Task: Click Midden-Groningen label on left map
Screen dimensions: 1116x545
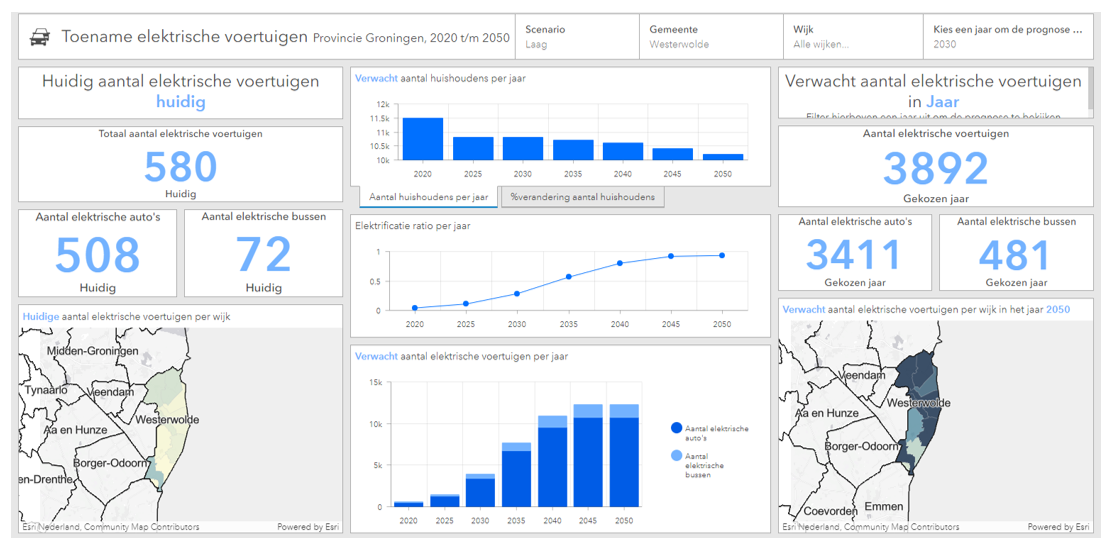Action: point(91,351)
